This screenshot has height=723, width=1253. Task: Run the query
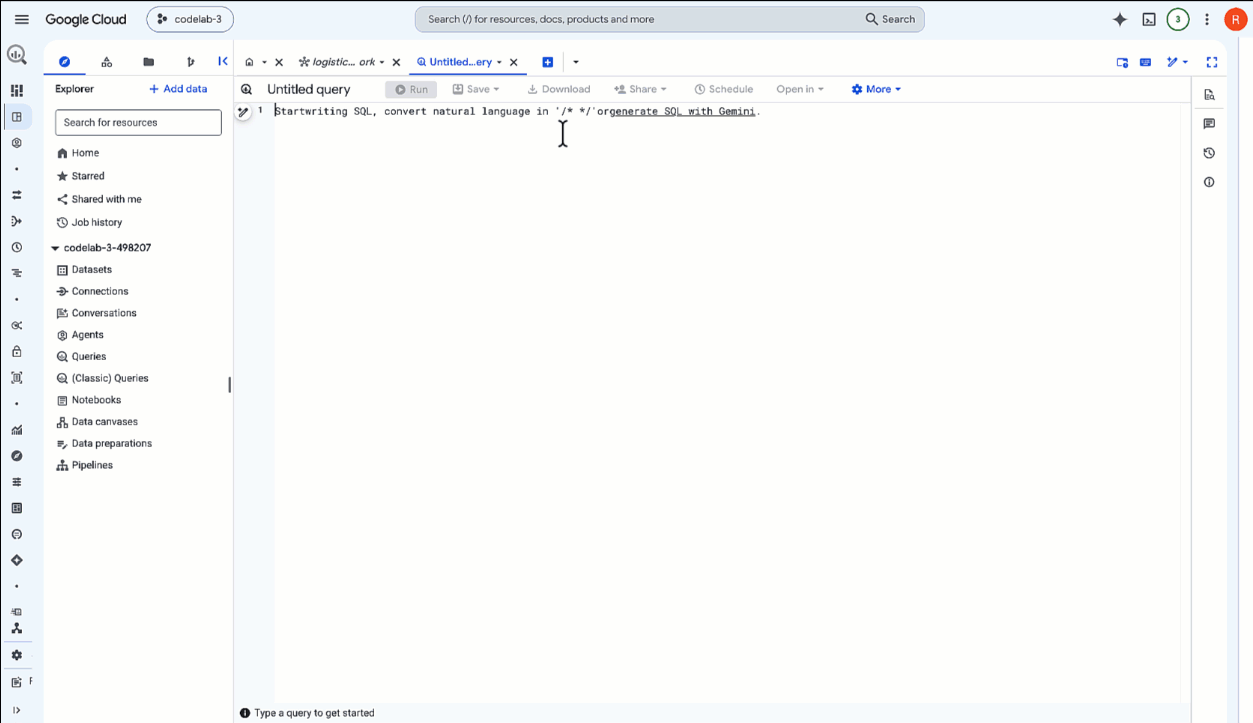point(411,89)
